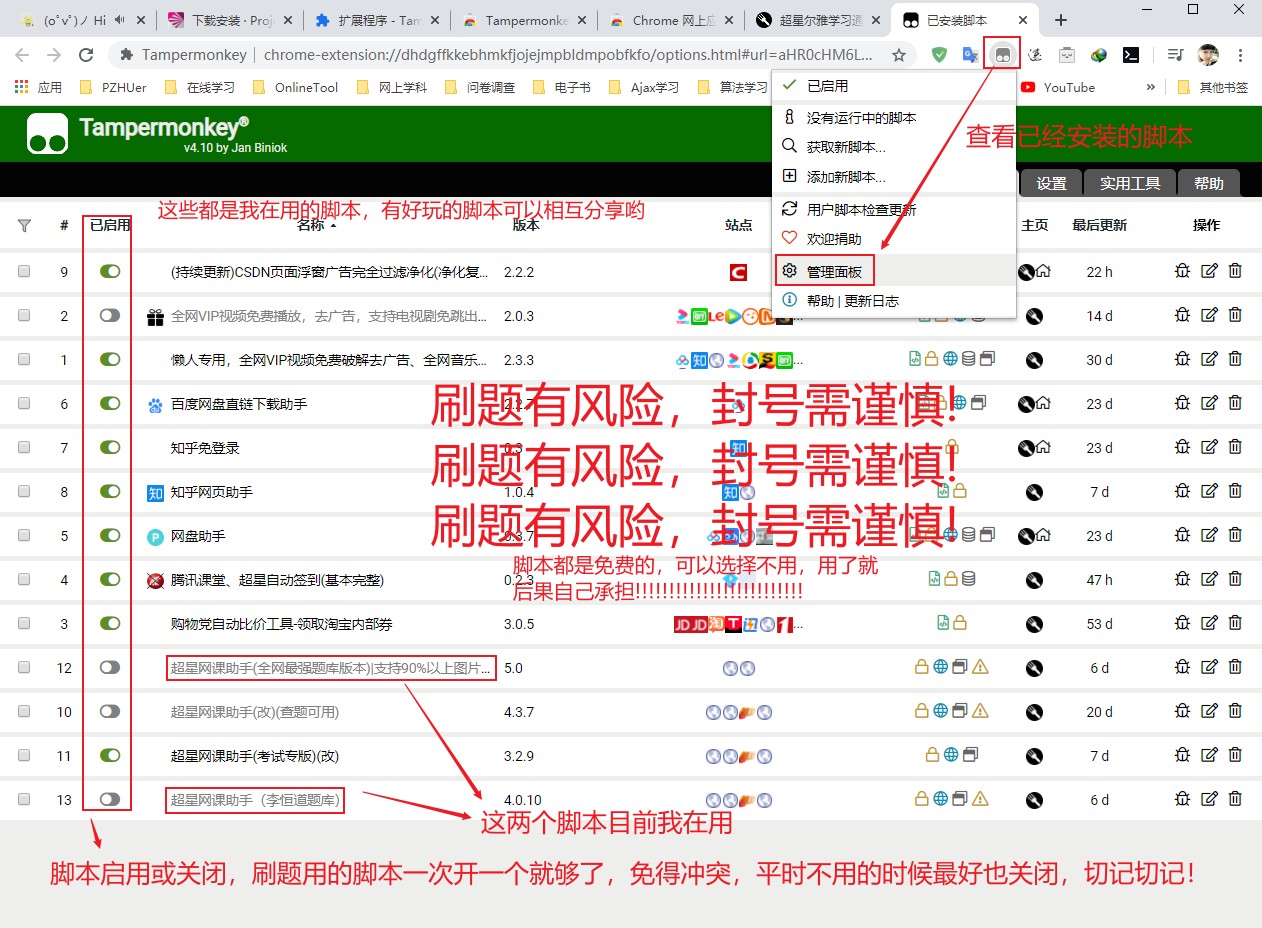Select 管理面板 in Tampermonkey popup menu
Viewport: 1262px width, 928px height.
pos(894,271)
